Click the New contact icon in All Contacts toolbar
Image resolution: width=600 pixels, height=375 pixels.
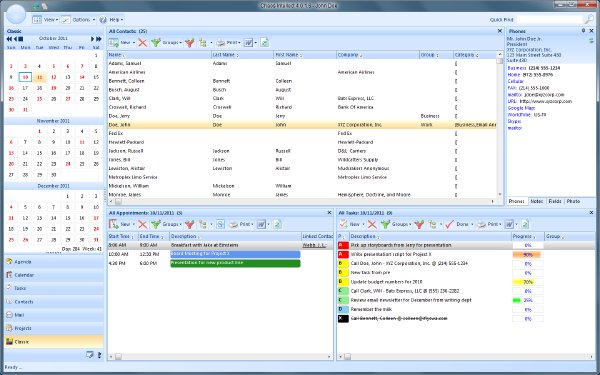[114, 42]
